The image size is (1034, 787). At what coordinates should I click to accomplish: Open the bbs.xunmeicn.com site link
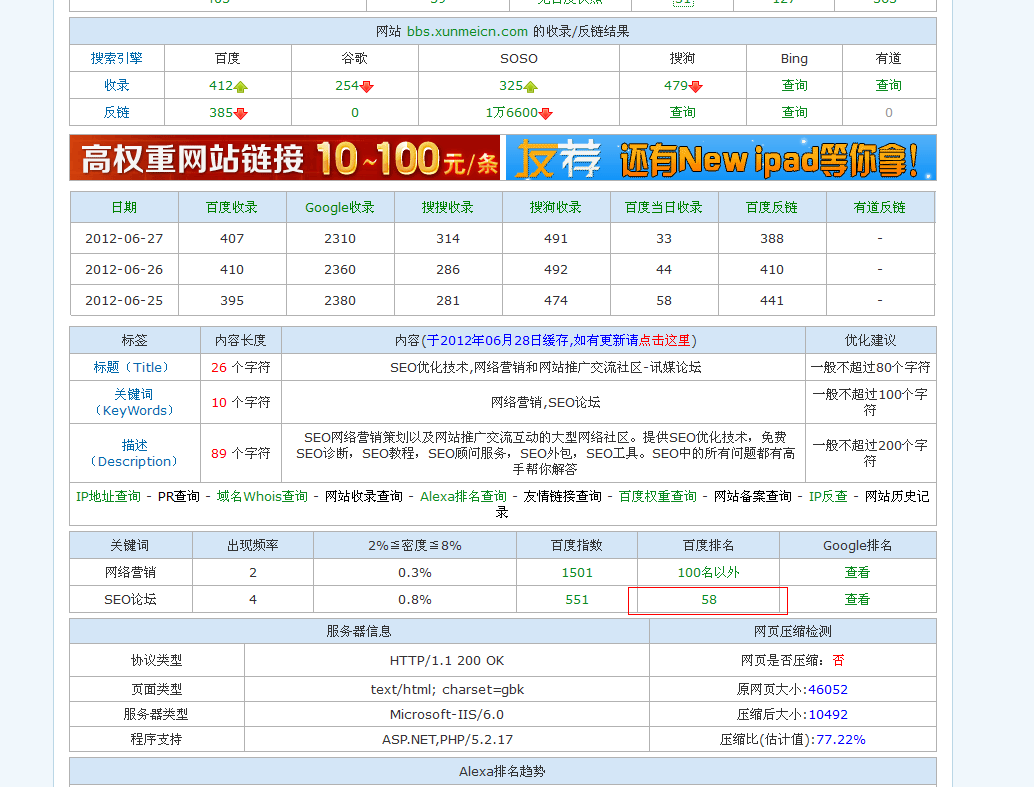[467, 32]
